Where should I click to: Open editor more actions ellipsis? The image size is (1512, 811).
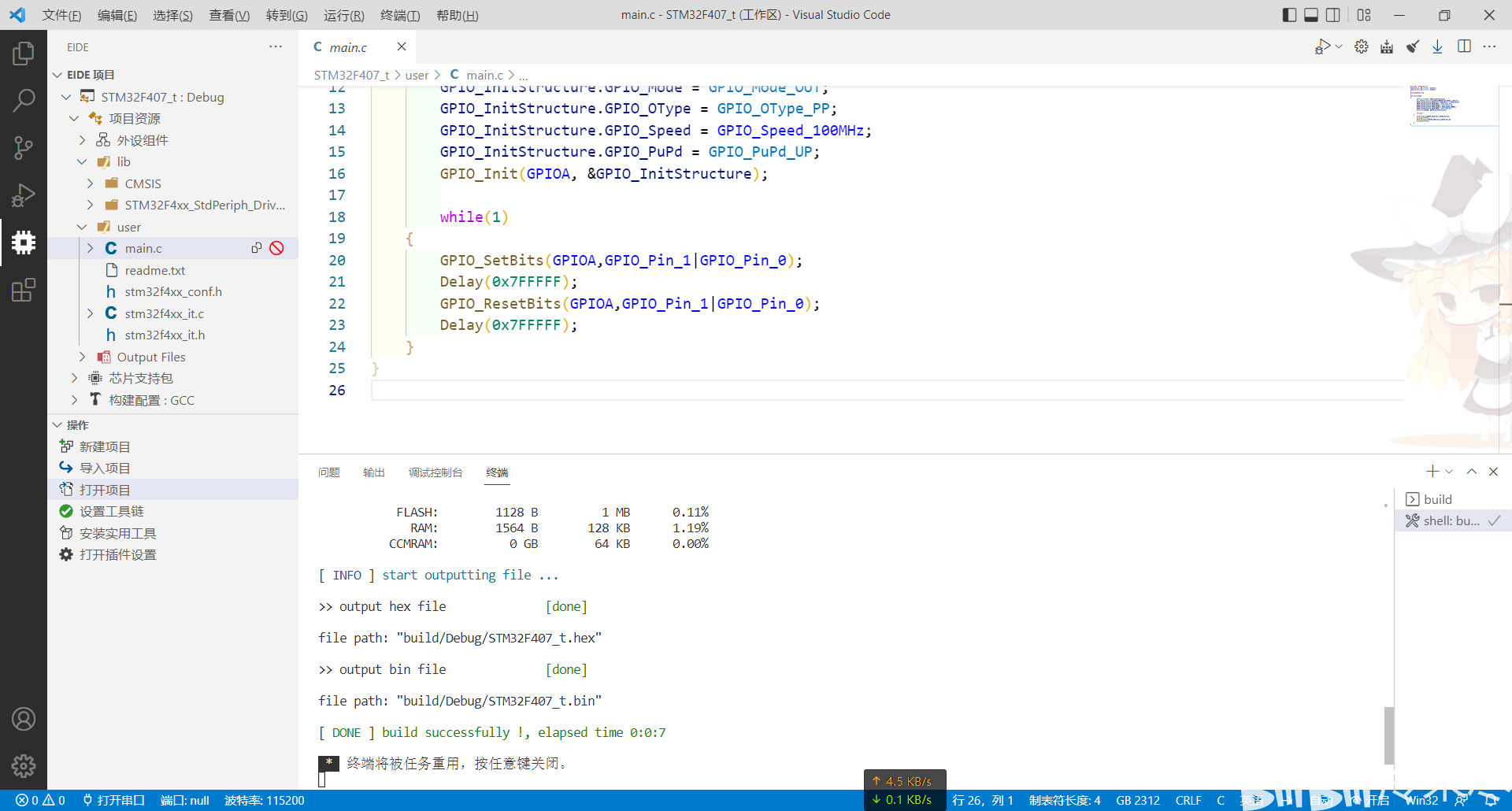(x=1489, y=47)
